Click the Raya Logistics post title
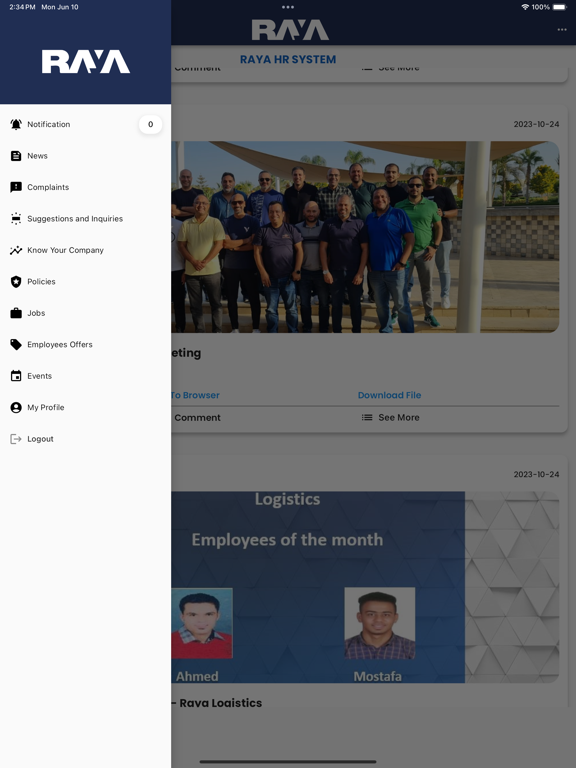Image resolution: width=576 pixels, height=768 pixels. click(216, 703)
